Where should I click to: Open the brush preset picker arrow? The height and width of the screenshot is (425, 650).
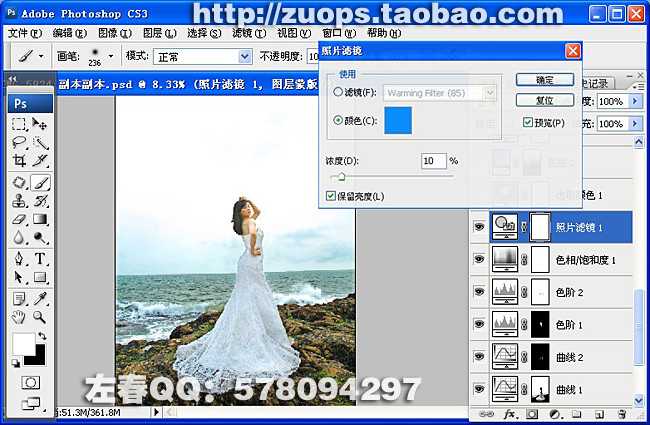pos(111,56)
